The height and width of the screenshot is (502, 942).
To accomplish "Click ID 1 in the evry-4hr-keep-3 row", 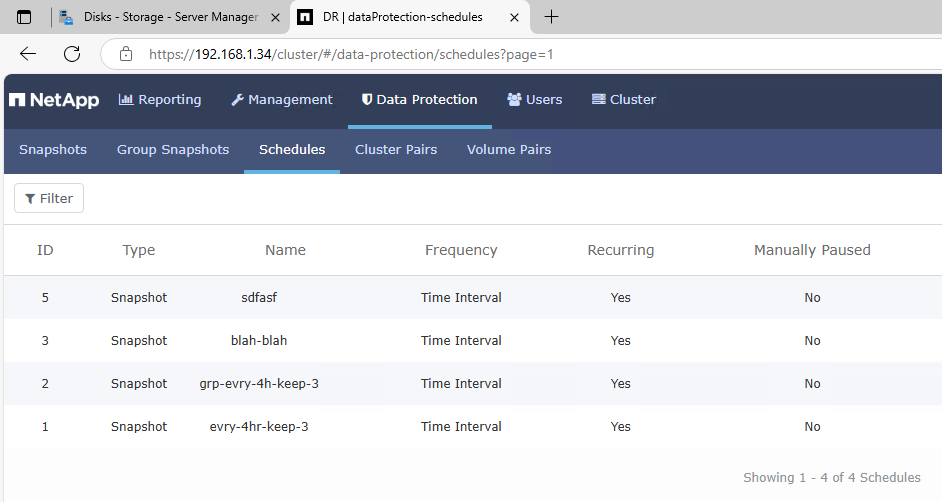I will (x=45, y=426).
